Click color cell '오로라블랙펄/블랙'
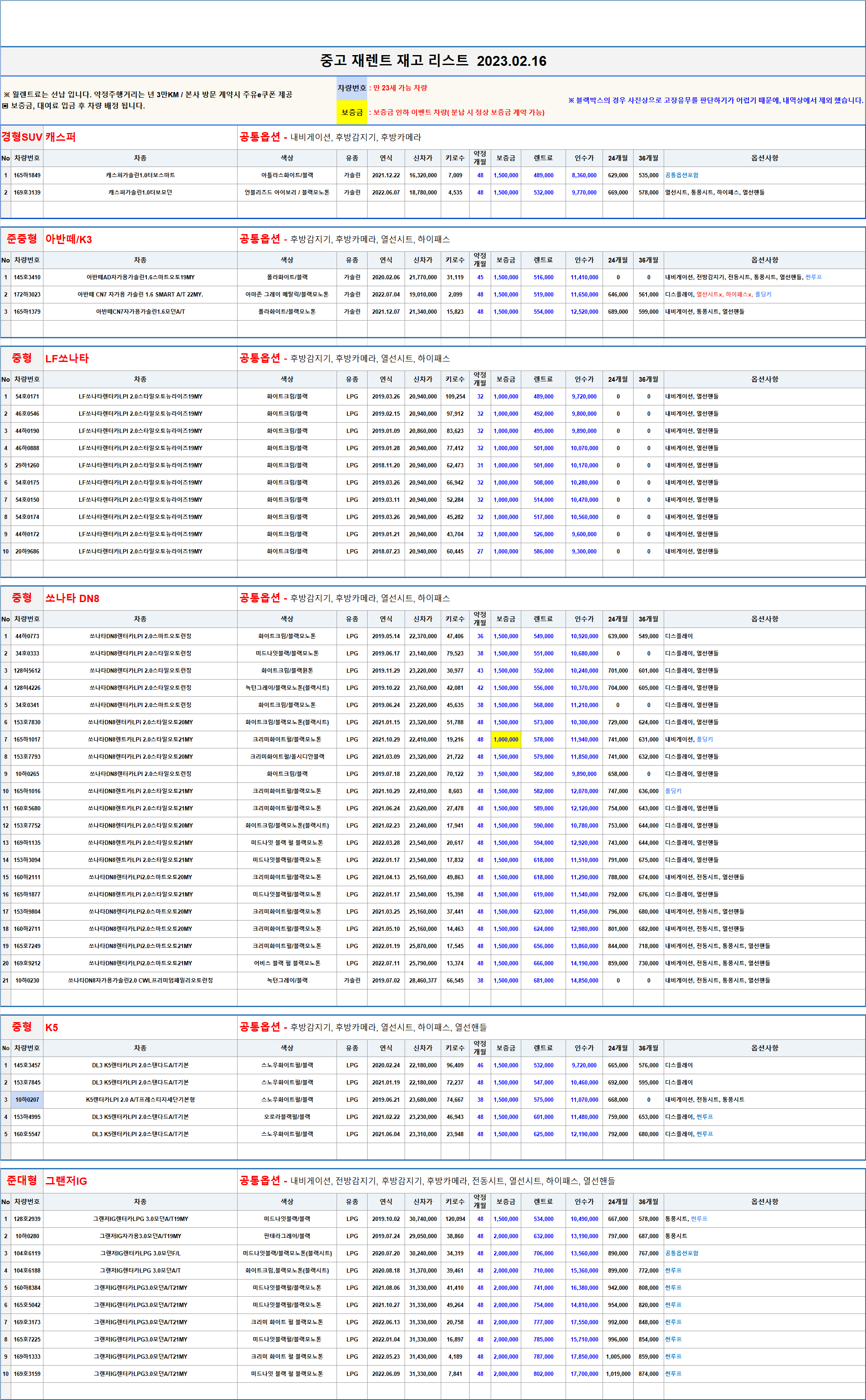 [287, 1116]
